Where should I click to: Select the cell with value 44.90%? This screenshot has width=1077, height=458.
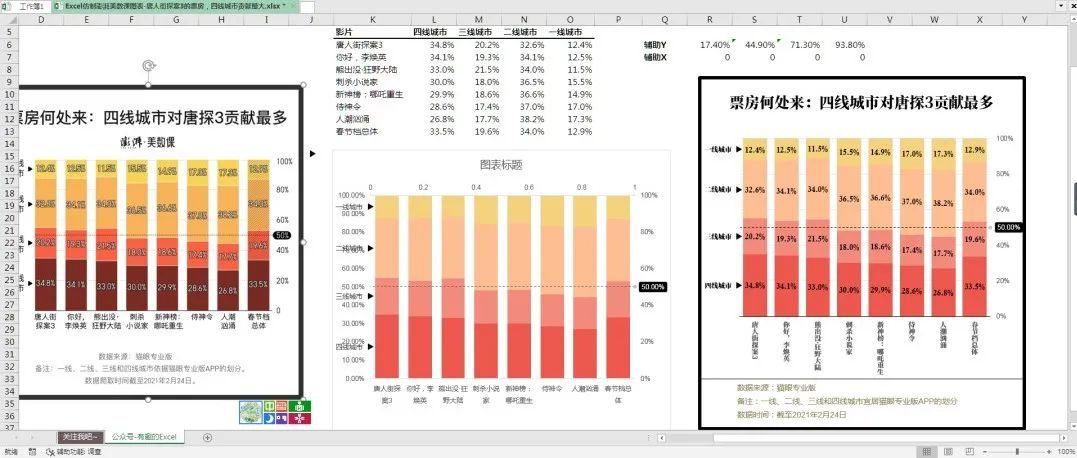point(755,45)
